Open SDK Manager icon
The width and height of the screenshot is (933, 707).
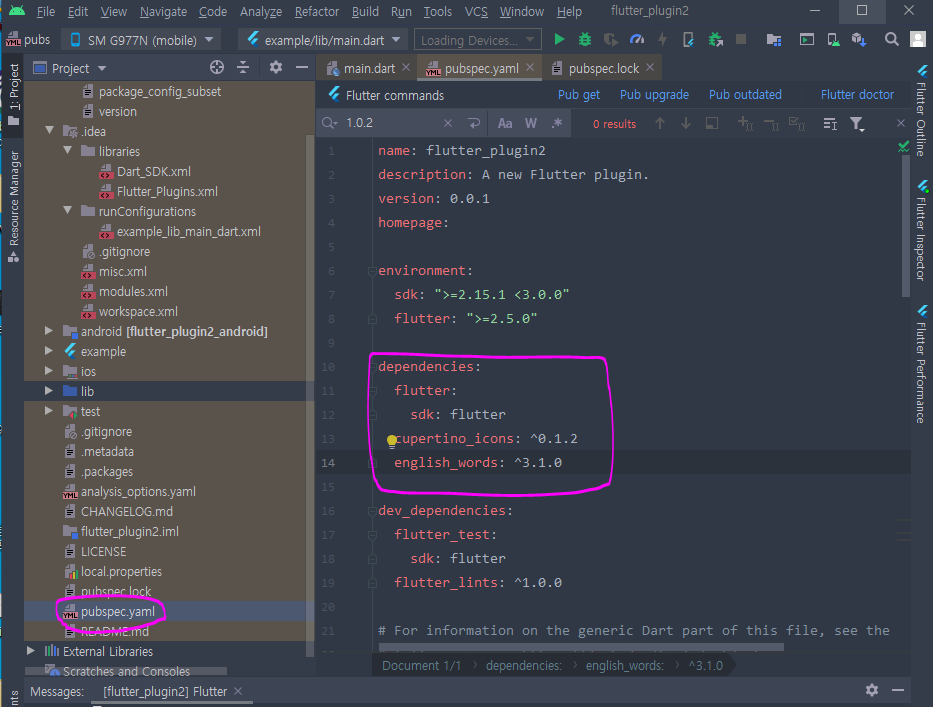(x=859, y=40)
